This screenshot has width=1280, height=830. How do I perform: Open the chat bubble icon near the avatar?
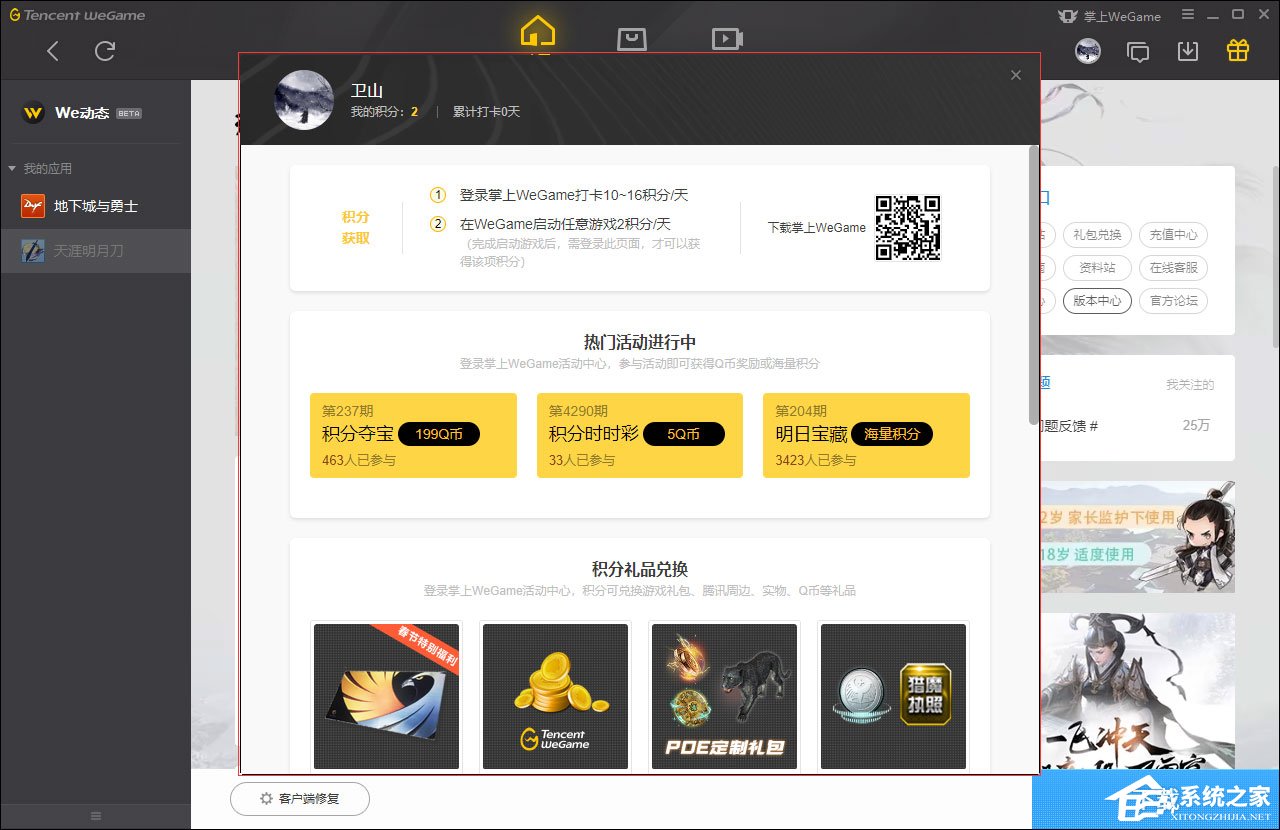pos(1137,51)
